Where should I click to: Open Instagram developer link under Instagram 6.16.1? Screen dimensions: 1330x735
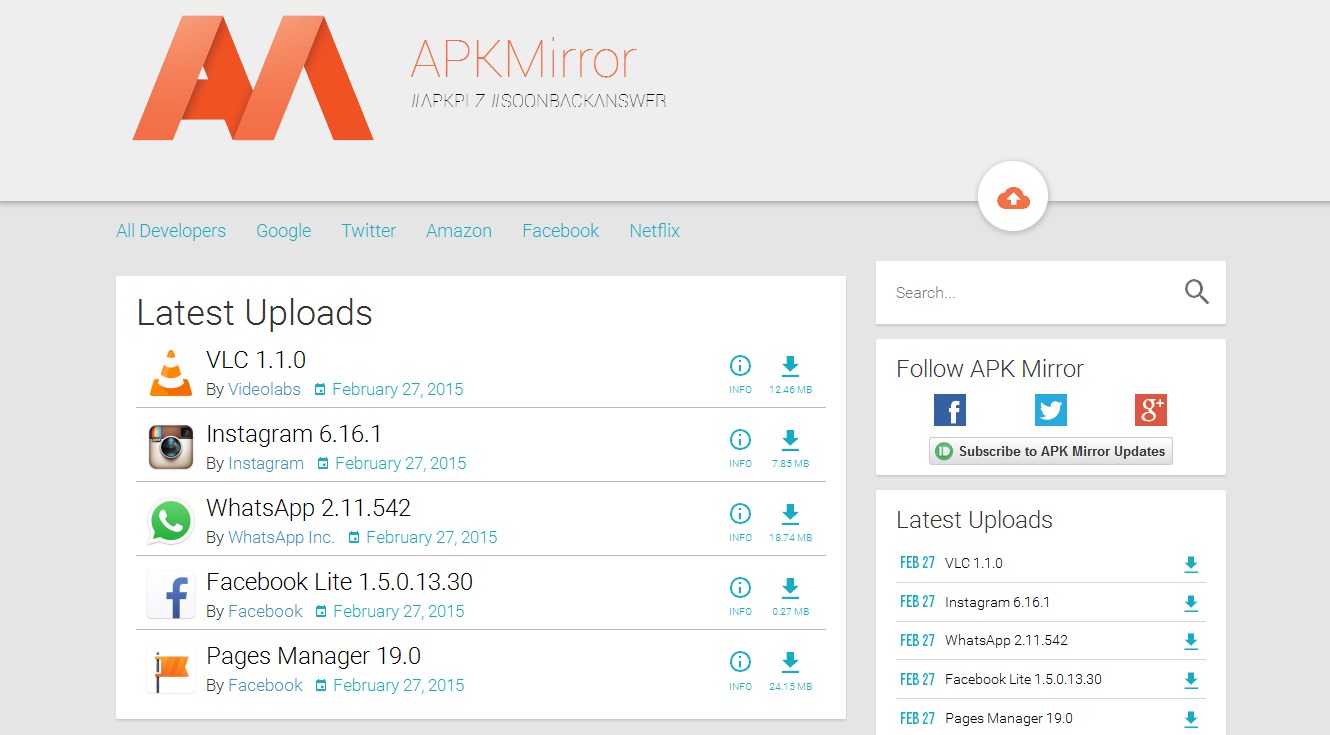click(266, 464)
